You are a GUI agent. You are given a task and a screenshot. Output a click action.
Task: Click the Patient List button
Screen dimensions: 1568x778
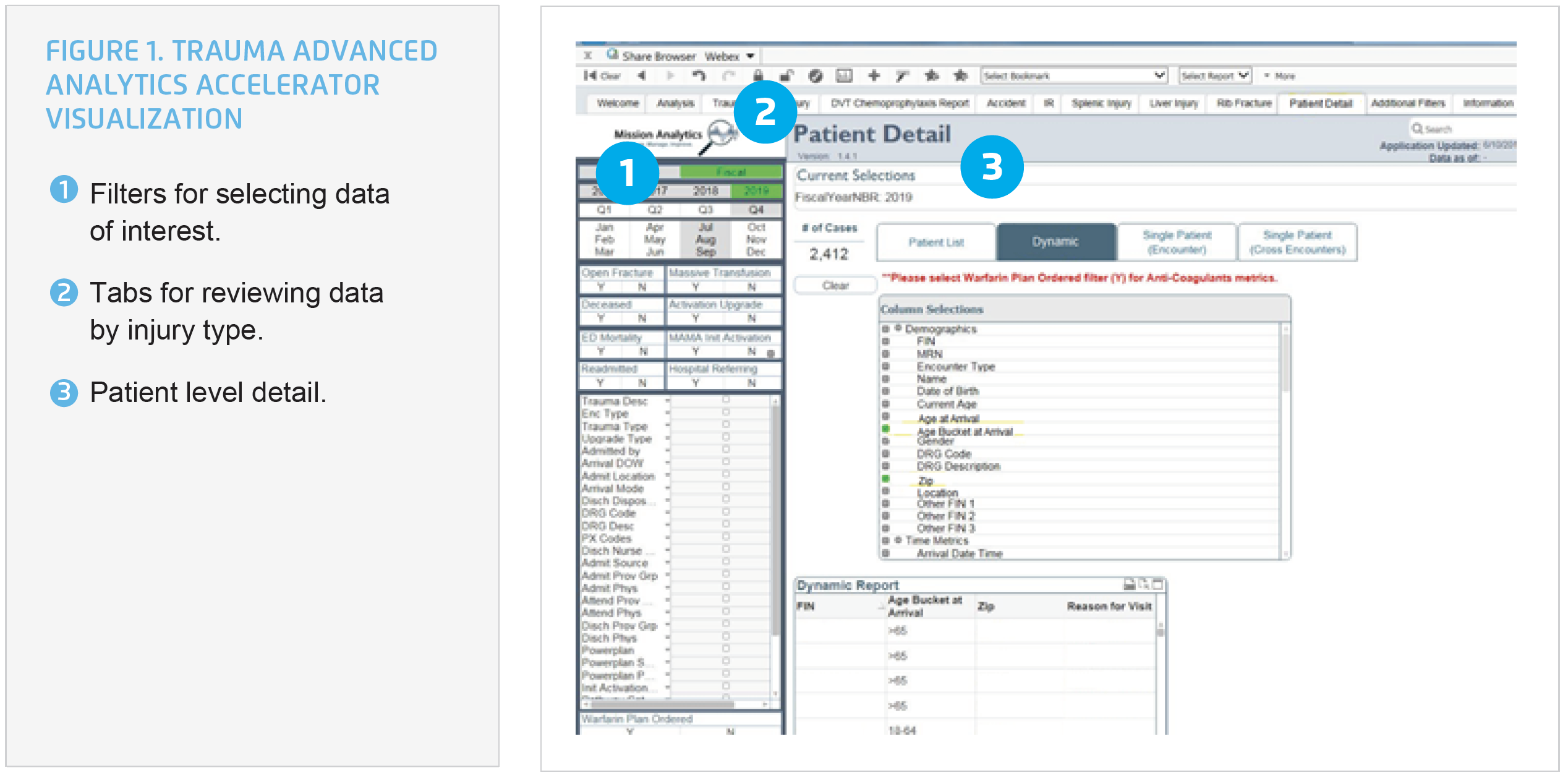935,242
